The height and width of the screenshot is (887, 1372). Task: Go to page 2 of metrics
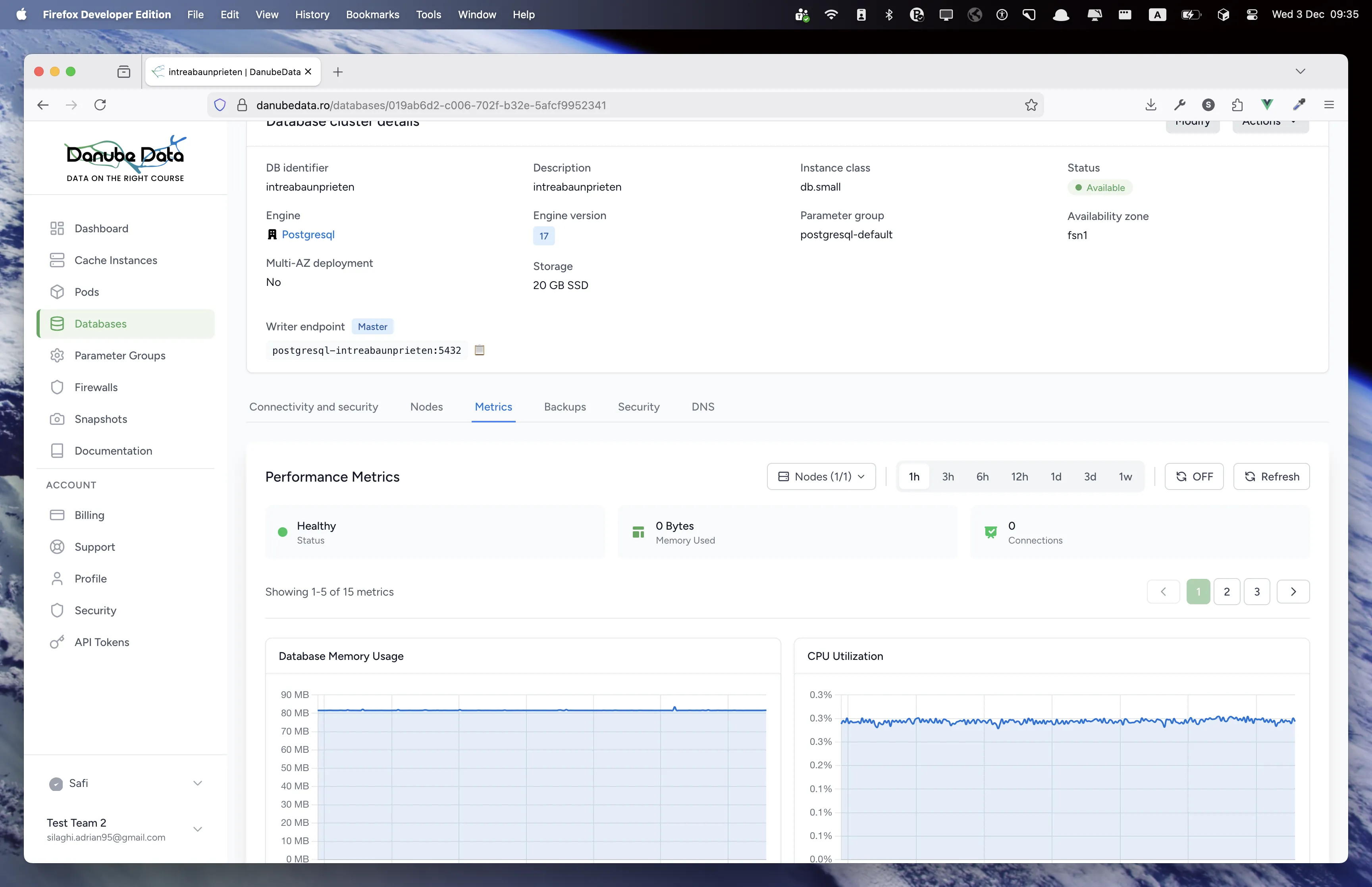(1227, 592)
